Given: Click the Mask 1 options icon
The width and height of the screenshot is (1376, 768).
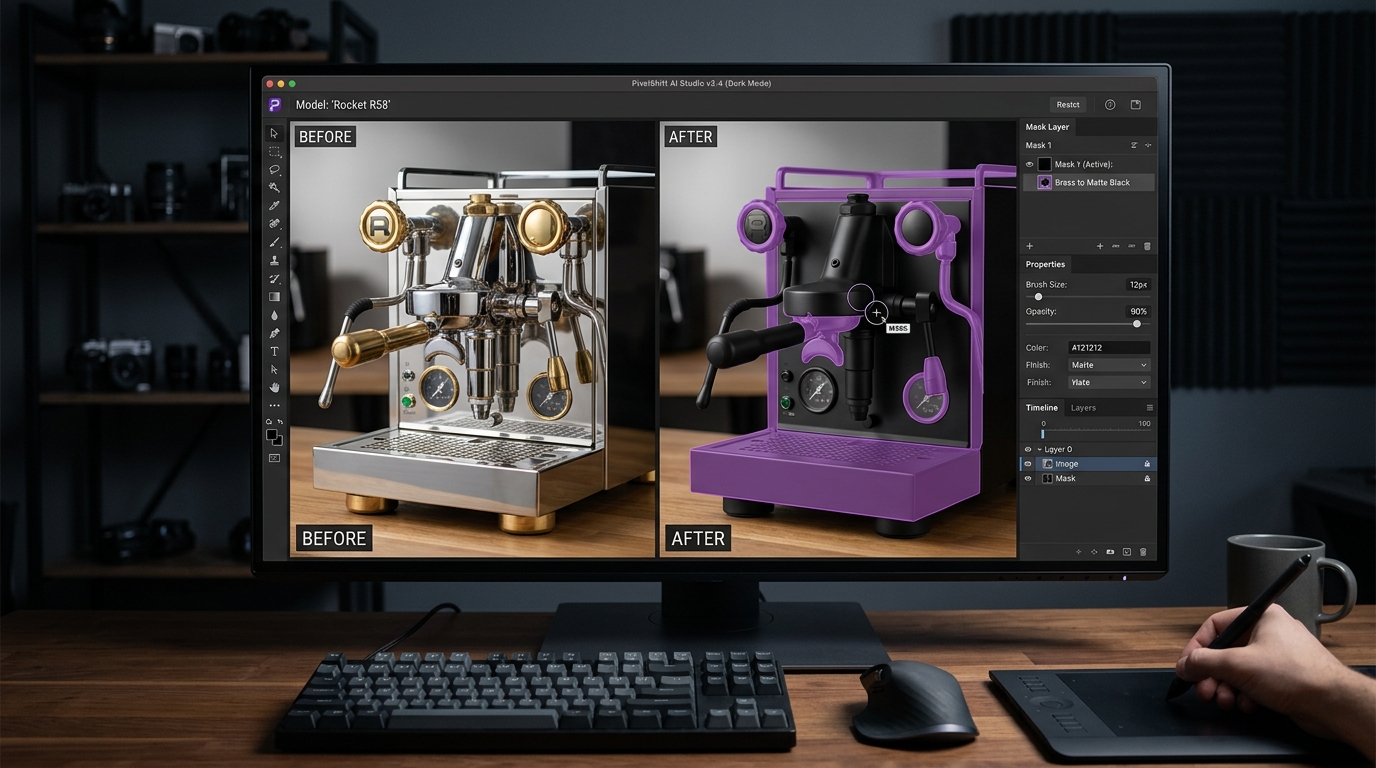Looking at the screenshot, I should [x=1134, y=145].
